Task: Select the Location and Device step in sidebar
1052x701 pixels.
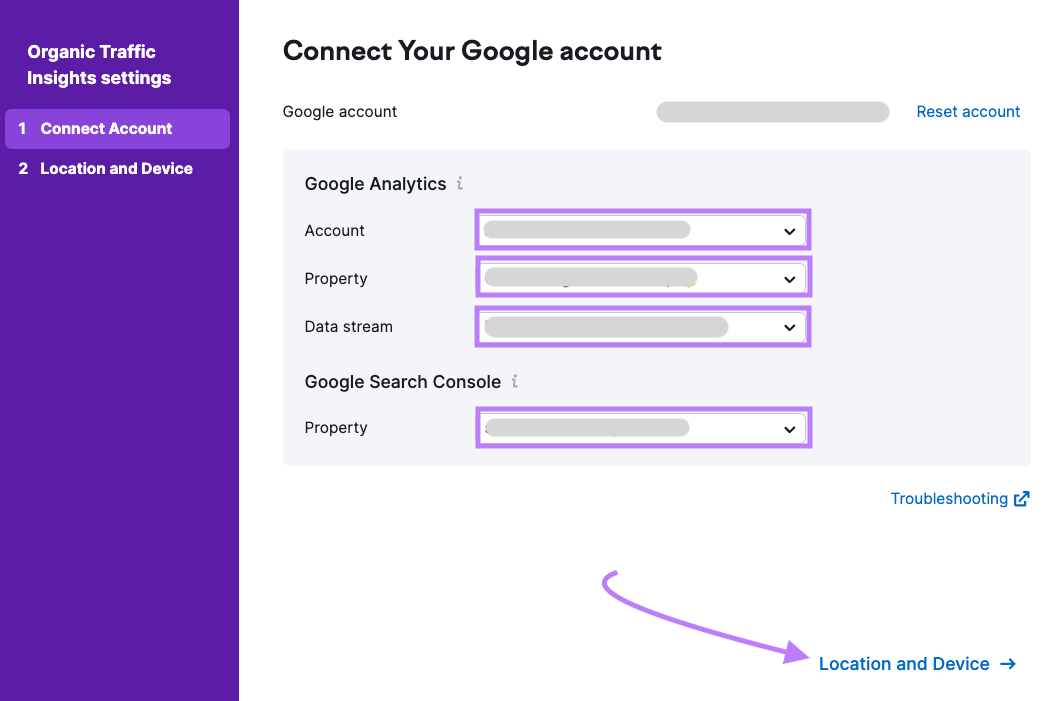Action: point(117,168)
